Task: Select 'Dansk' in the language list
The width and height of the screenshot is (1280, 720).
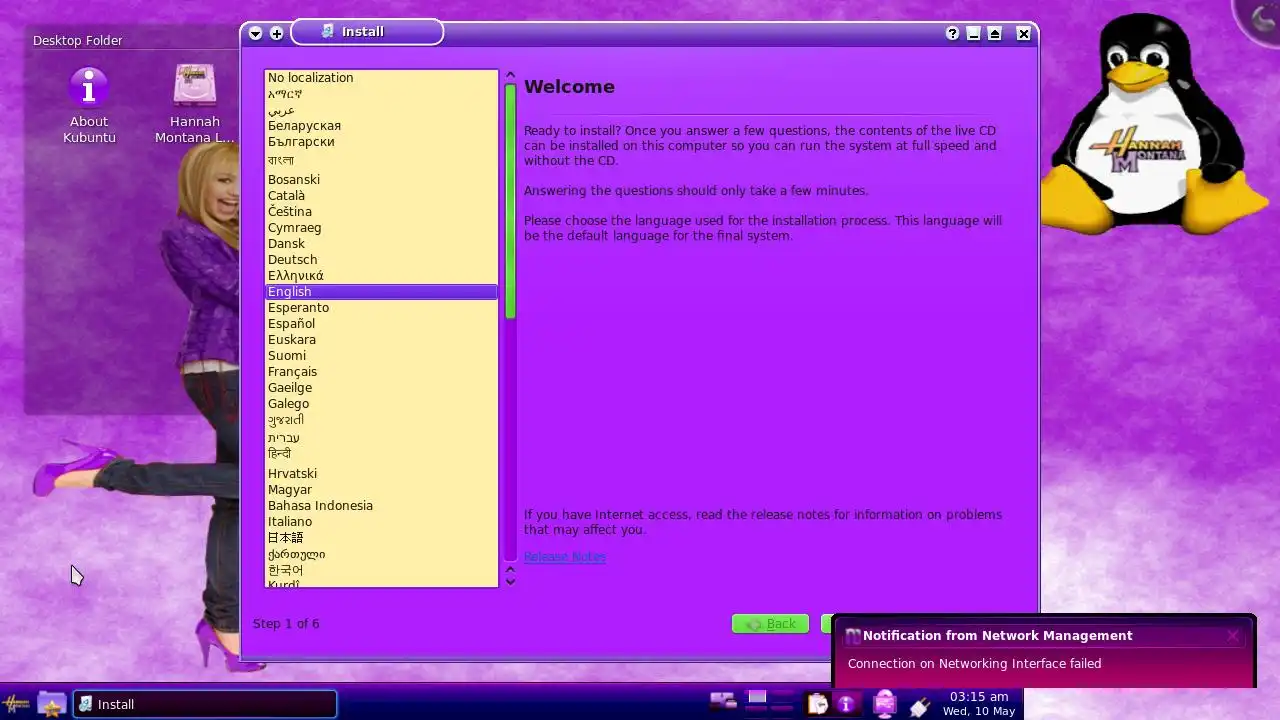Action: tap(381, 244)
